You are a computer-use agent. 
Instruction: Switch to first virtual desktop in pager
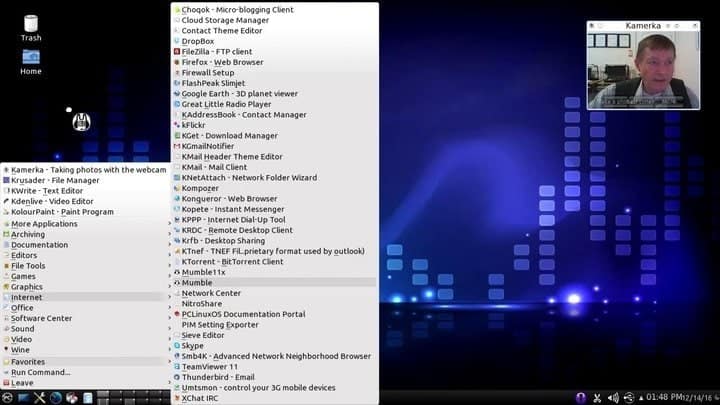tap(103, 394)
